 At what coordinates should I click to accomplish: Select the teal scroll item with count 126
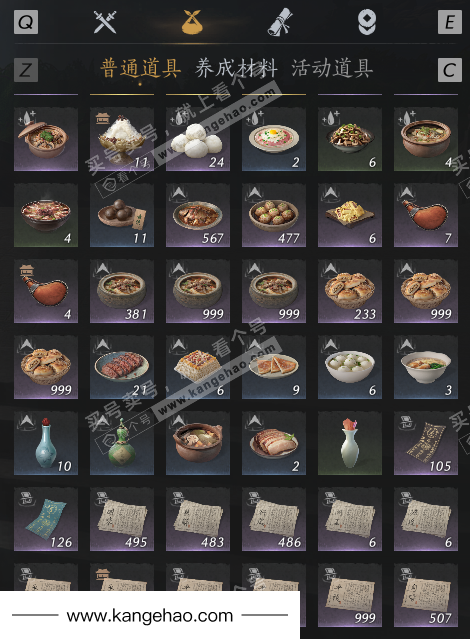46,519
